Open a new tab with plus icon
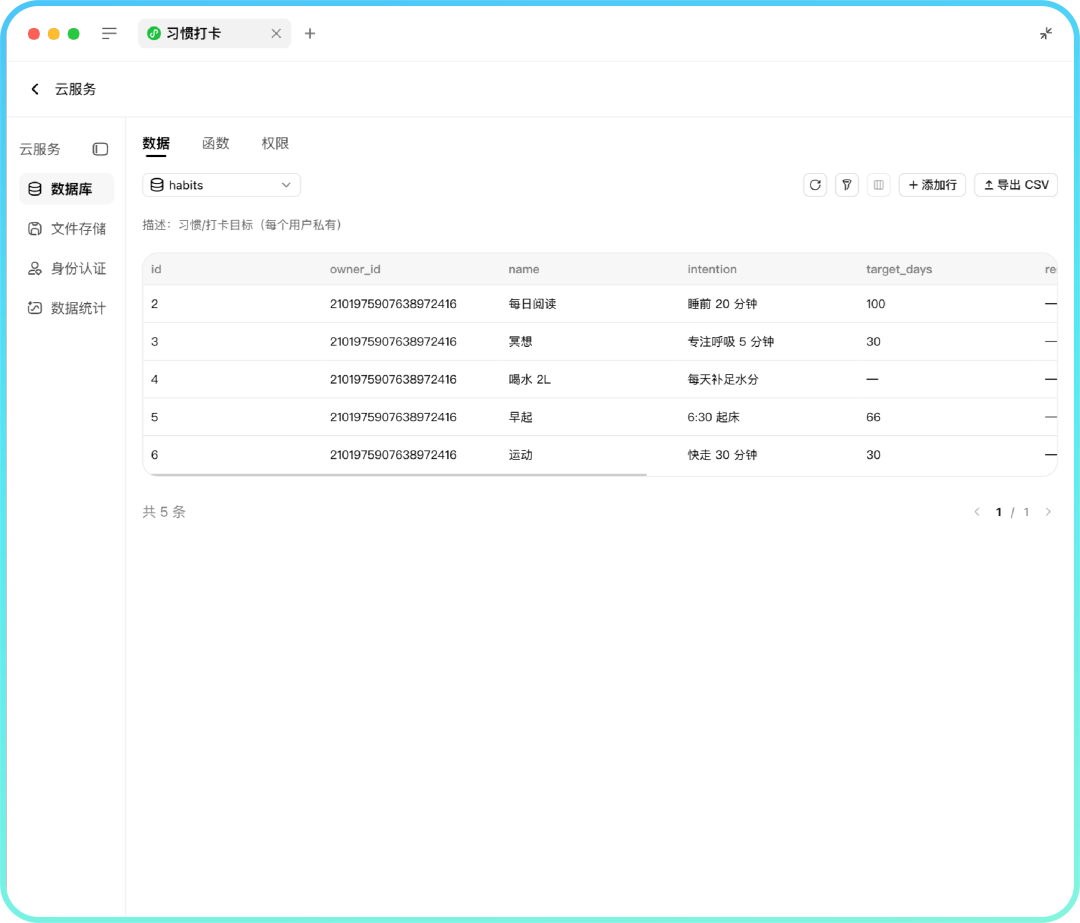1080x923 pixels. click(x=310, y=33)
